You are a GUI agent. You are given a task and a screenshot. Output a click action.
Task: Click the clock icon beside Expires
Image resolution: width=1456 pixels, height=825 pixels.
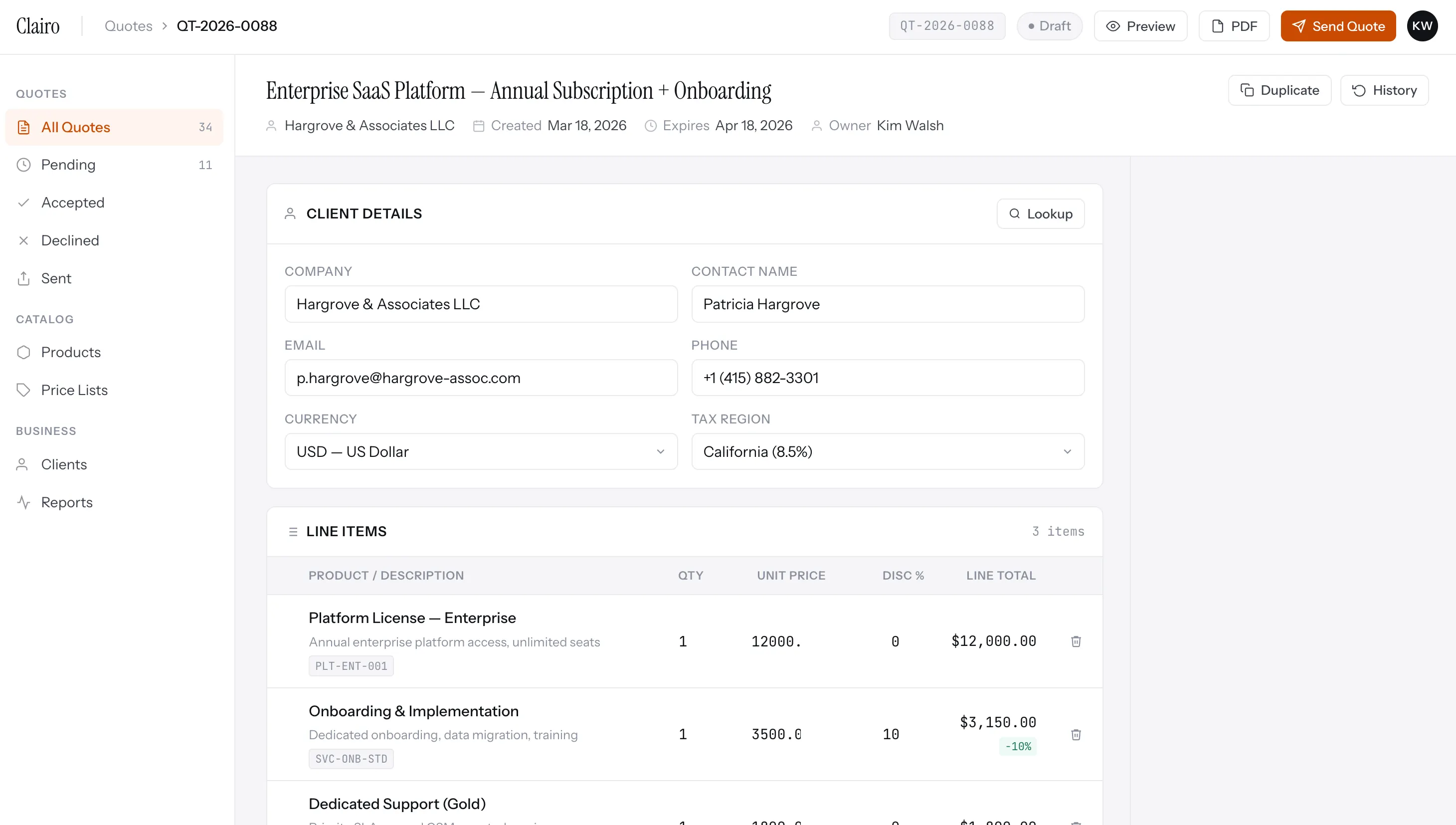[651, 126]
